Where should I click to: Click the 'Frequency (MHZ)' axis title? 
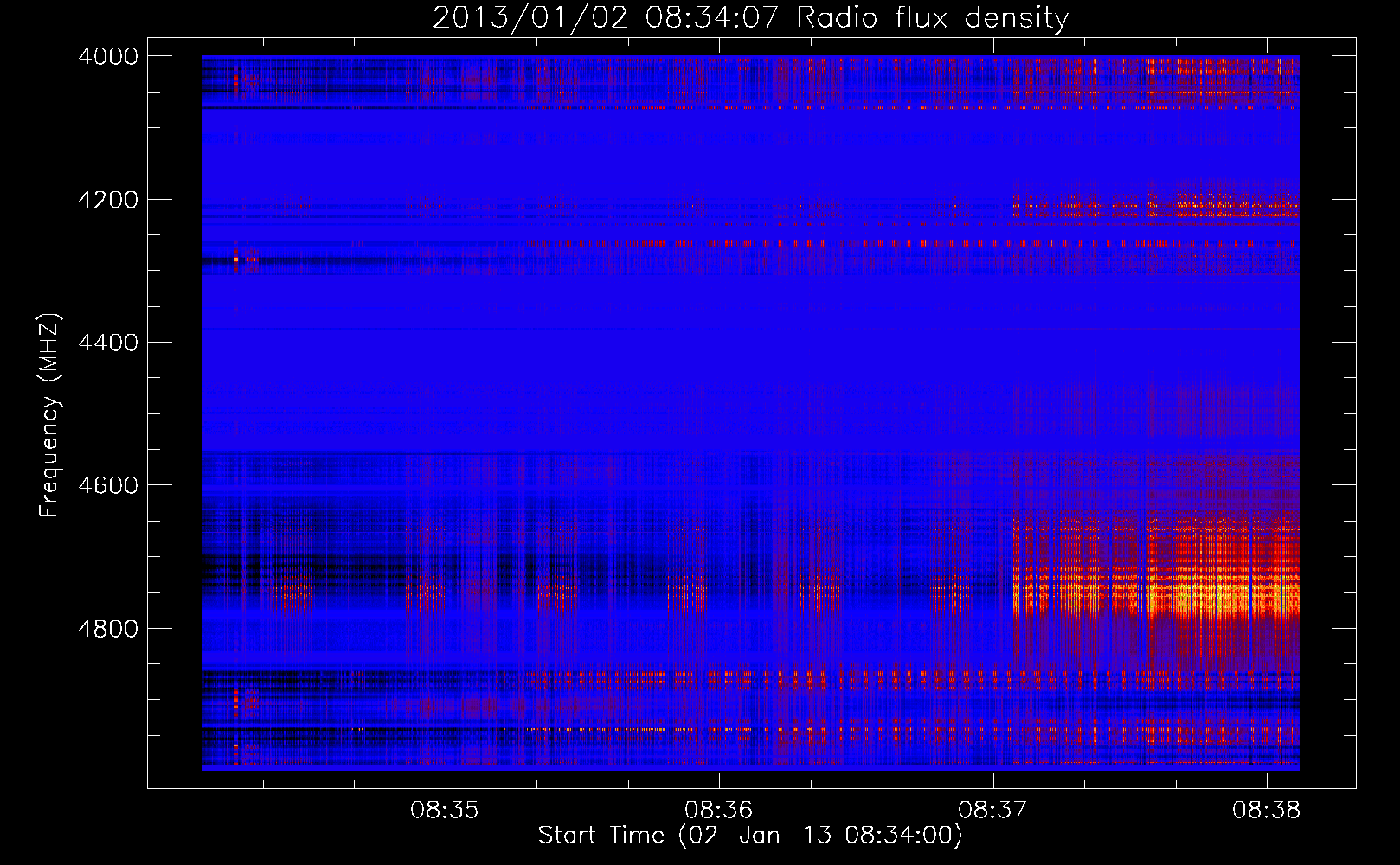click(x=49, y=415)
